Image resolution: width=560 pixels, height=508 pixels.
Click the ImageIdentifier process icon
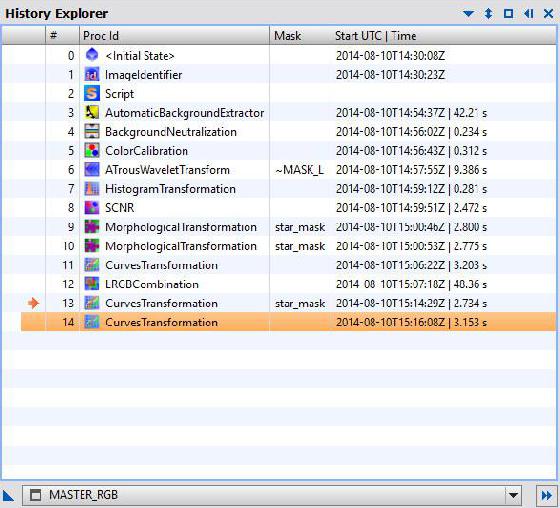pos(92,75)
